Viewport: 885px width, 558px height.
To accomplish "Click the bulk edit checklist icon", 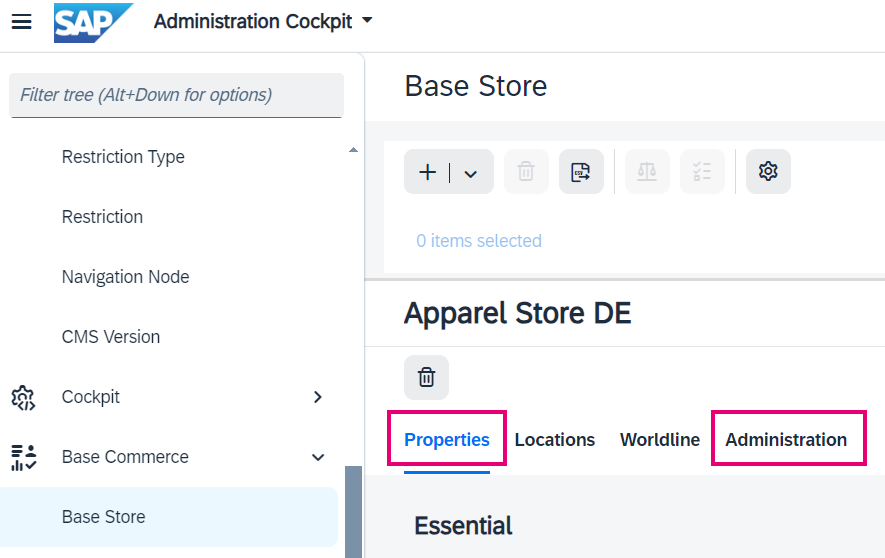I will (x=702, y=172).
